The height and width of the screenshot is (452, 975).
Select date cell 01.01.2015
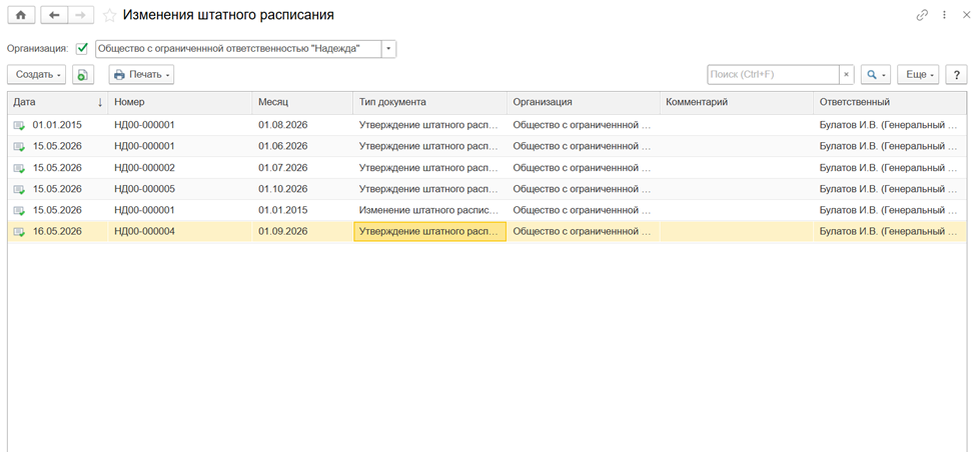[x=57, y=125]
